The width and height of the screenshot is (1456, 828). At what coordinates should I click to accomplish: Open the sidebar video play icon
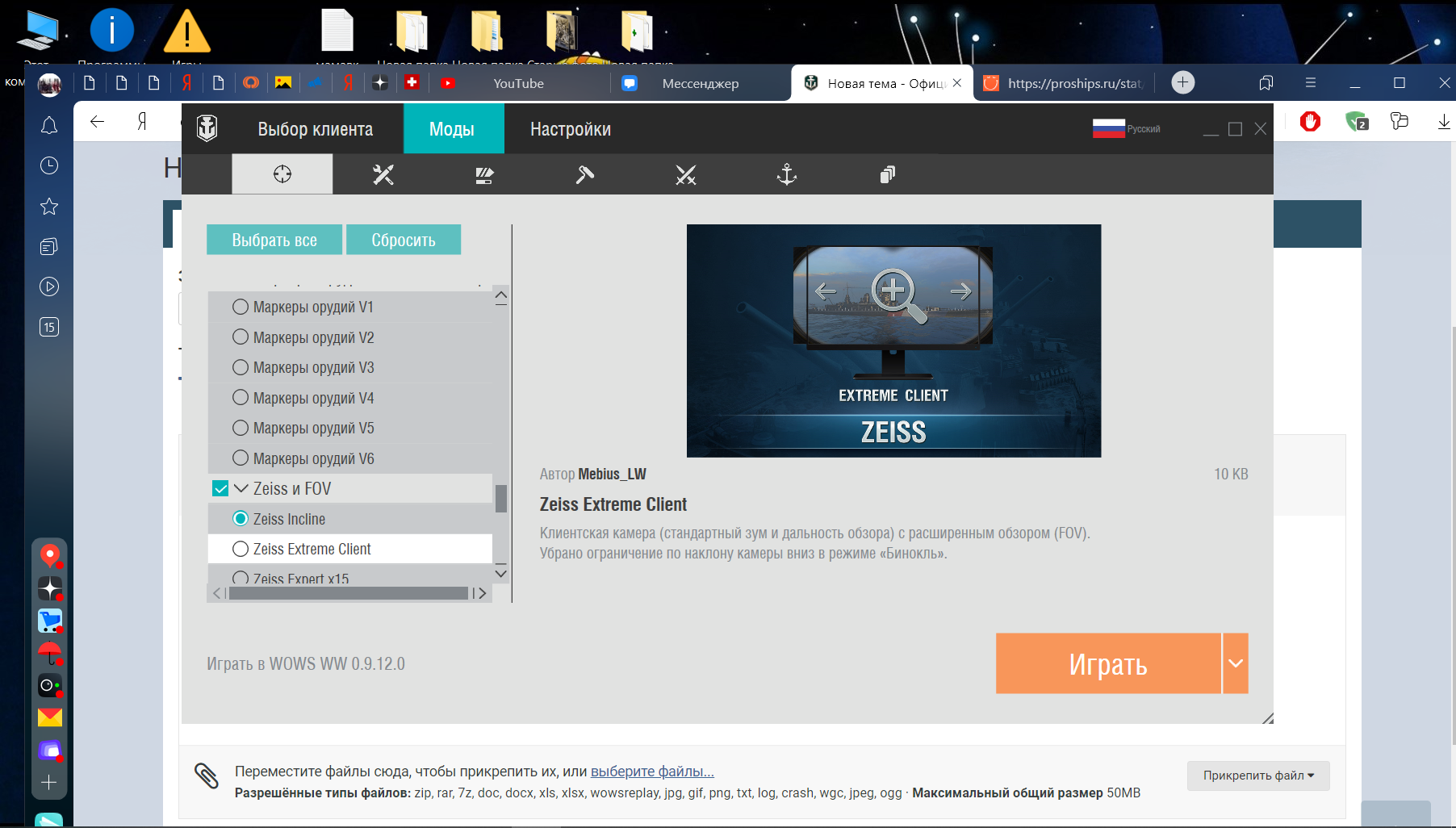coord(49,286)
